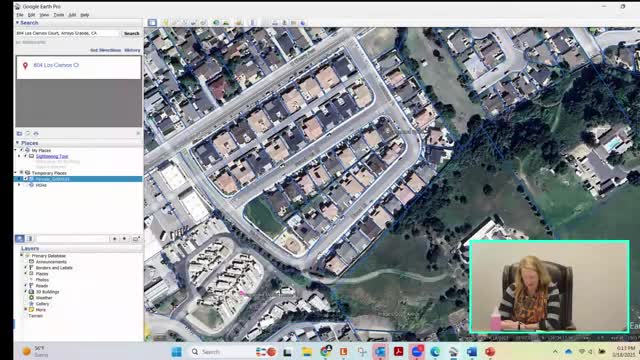The width and height of the screenshot is (640, 360).
Task: Open the 804 Los Ciervos Ct search result
Action: 56,65
